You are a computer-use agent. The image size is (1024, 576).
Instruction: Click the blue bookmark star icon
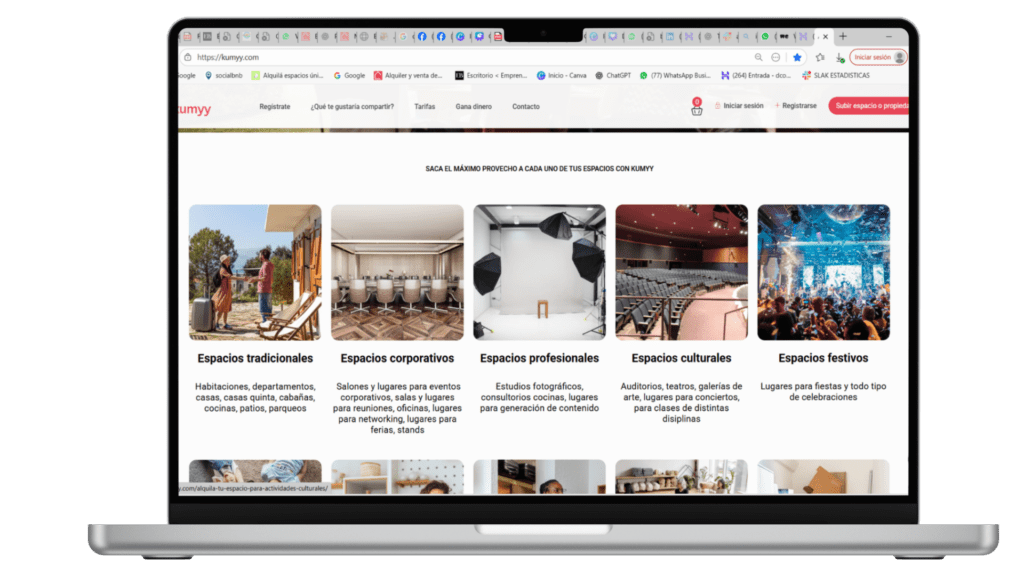[x=797, y=57]
